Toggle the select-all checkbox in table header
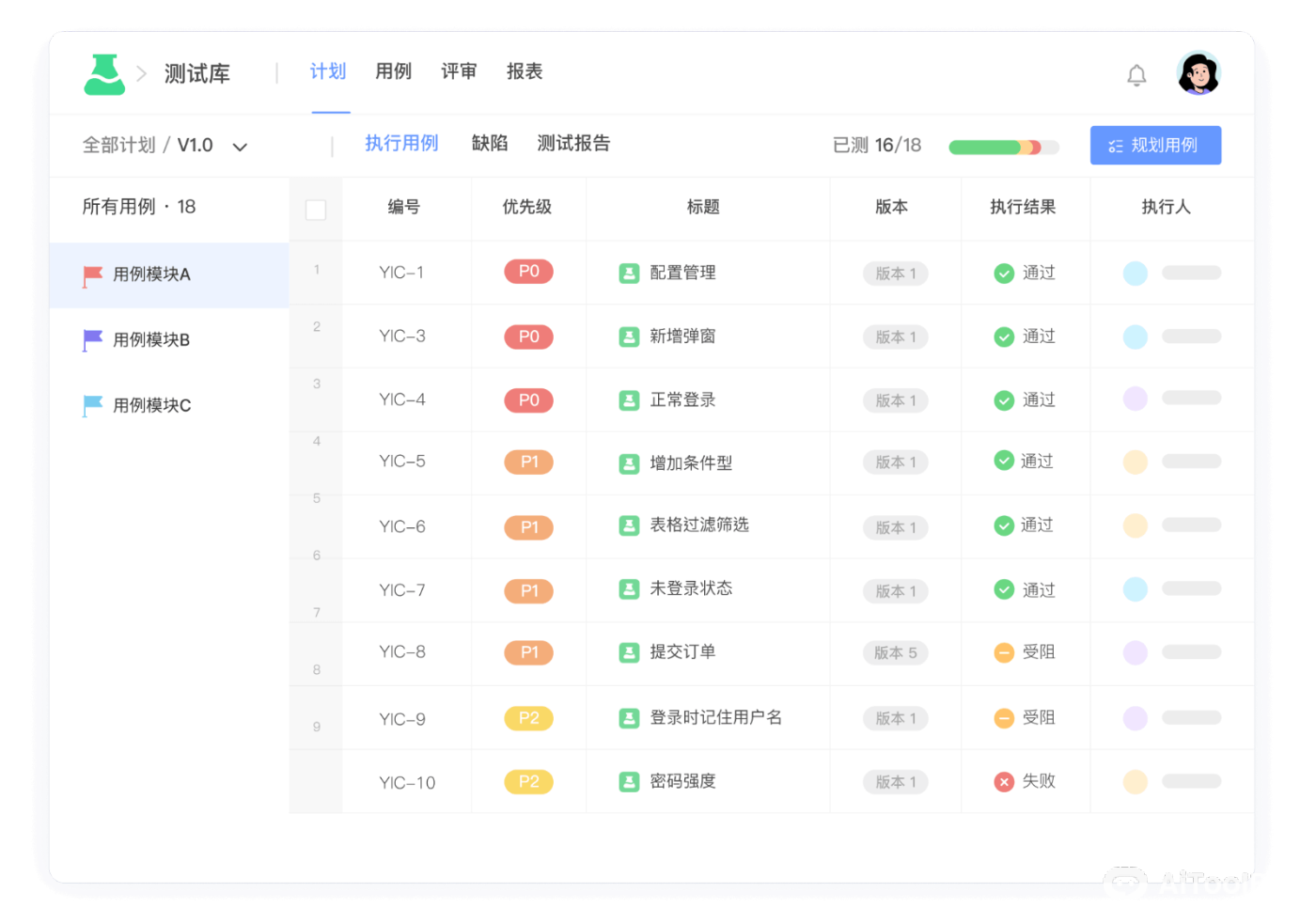Viewport: 1316px width, 924px height. pyautogui.click(x=315, y=209)
